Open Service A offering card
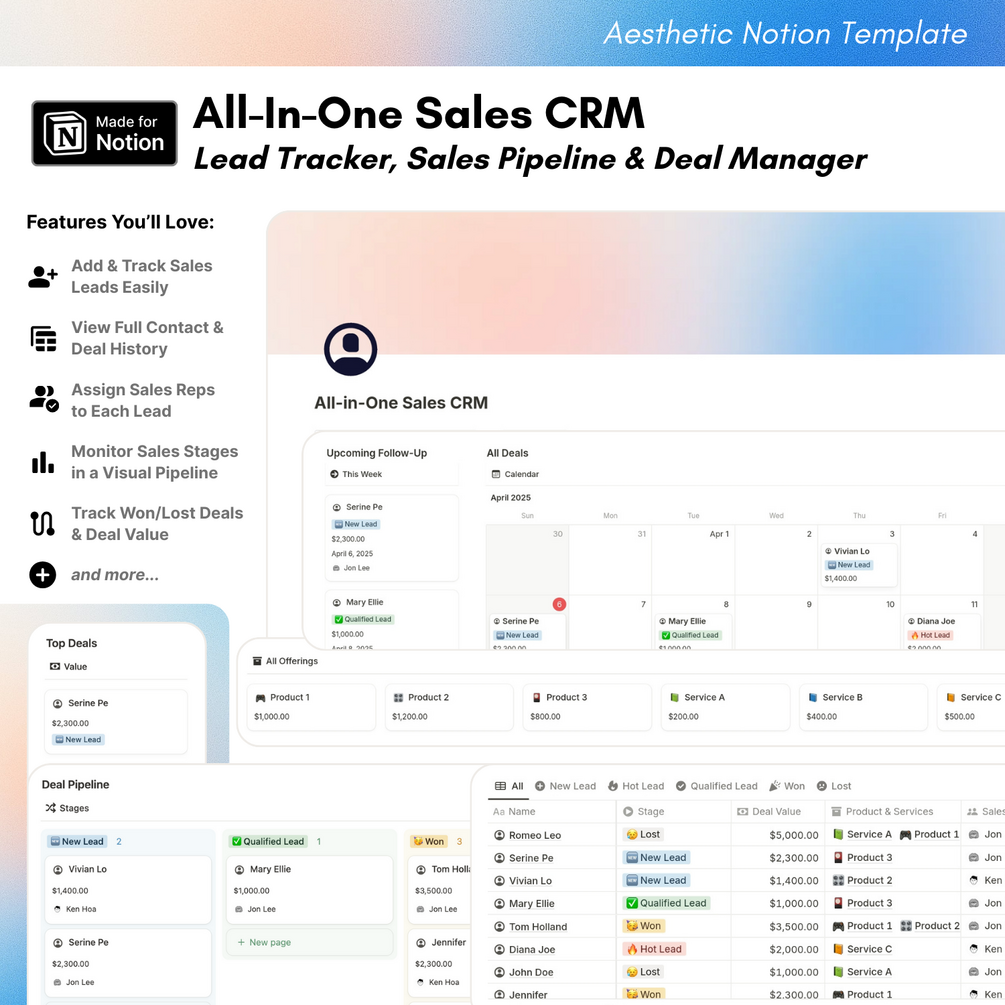The height and width of the screenshot is (1005, 1005). 726,707
